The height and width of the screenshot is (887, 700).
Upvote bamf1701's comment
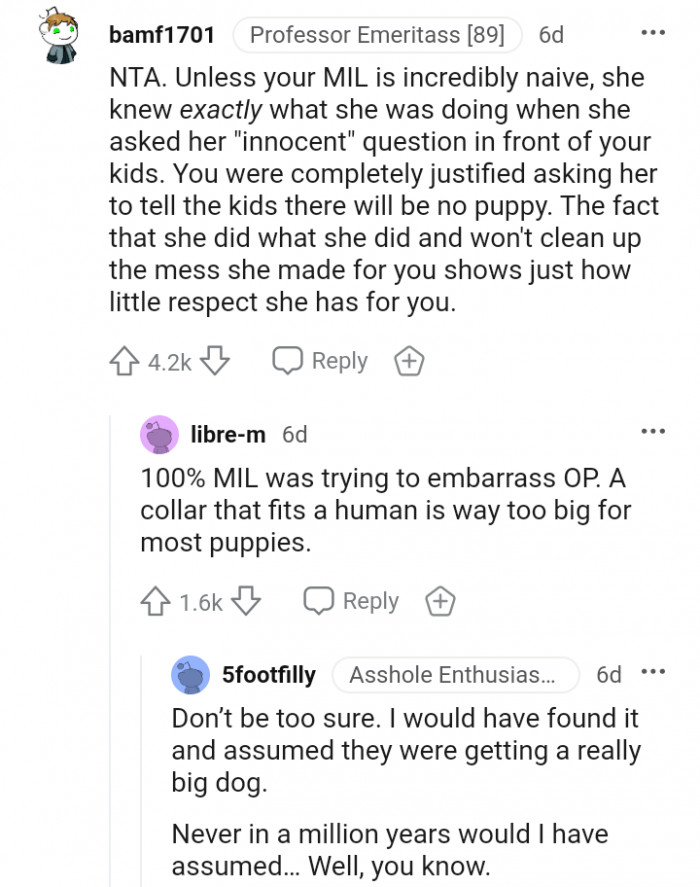coord(126,362)
